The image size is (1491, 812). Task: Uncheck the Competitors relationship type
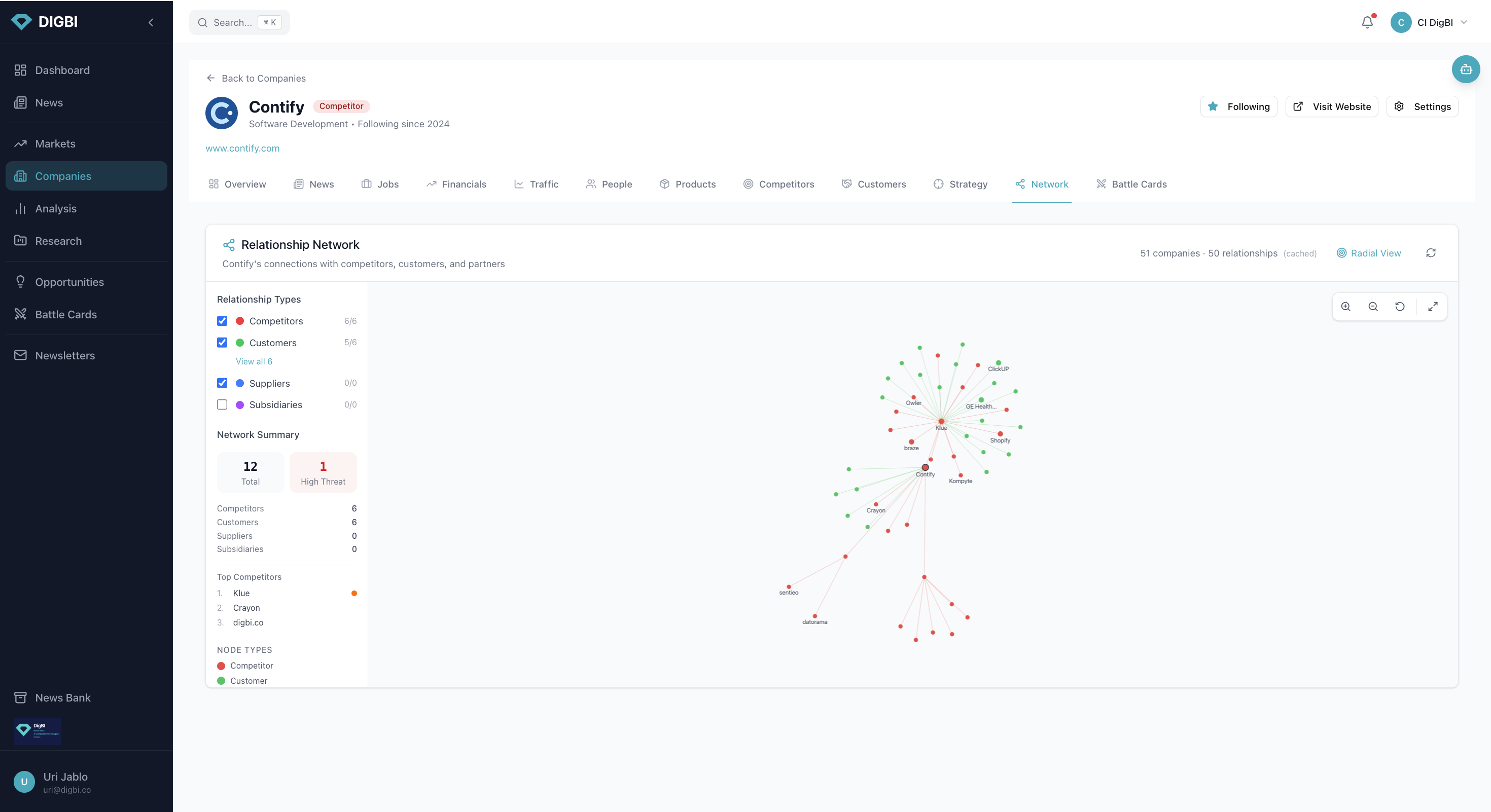(x=222, y=321)
